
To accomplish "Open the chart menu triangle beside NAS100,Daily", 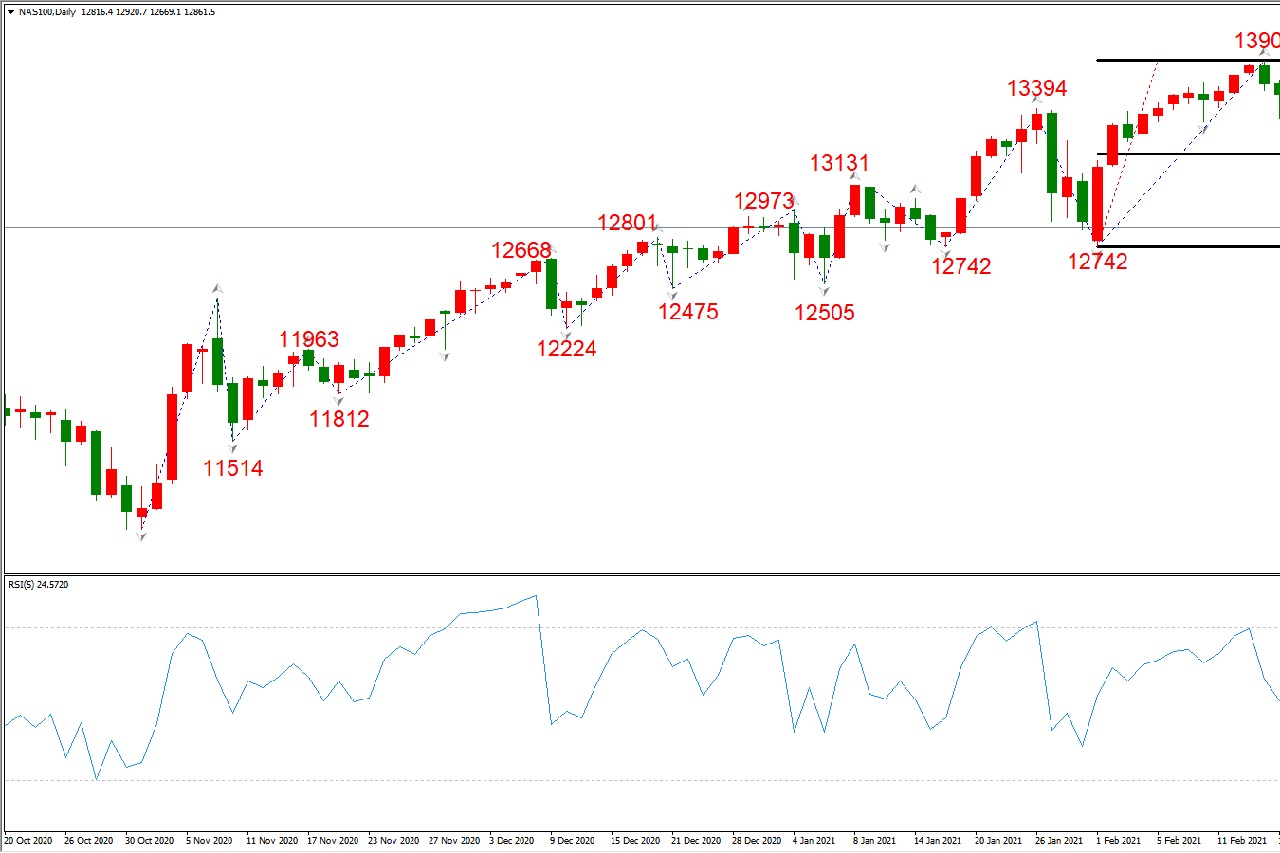I will pyautogui.click(x=10, y=12).
